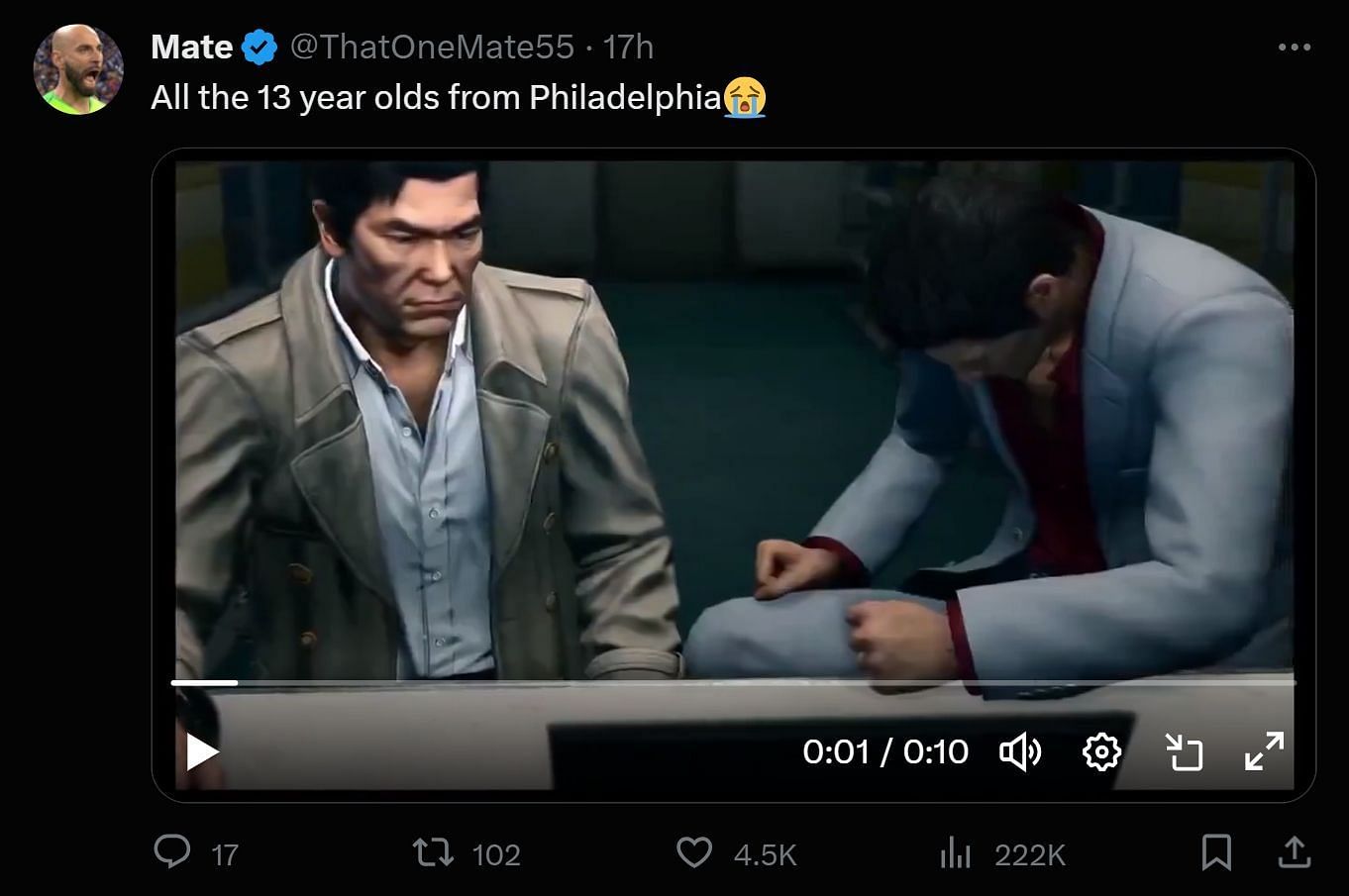Viewport: 1349px width, 896px height.
Task: Seek along the video progress bar
Action: [x=733, y=682]
